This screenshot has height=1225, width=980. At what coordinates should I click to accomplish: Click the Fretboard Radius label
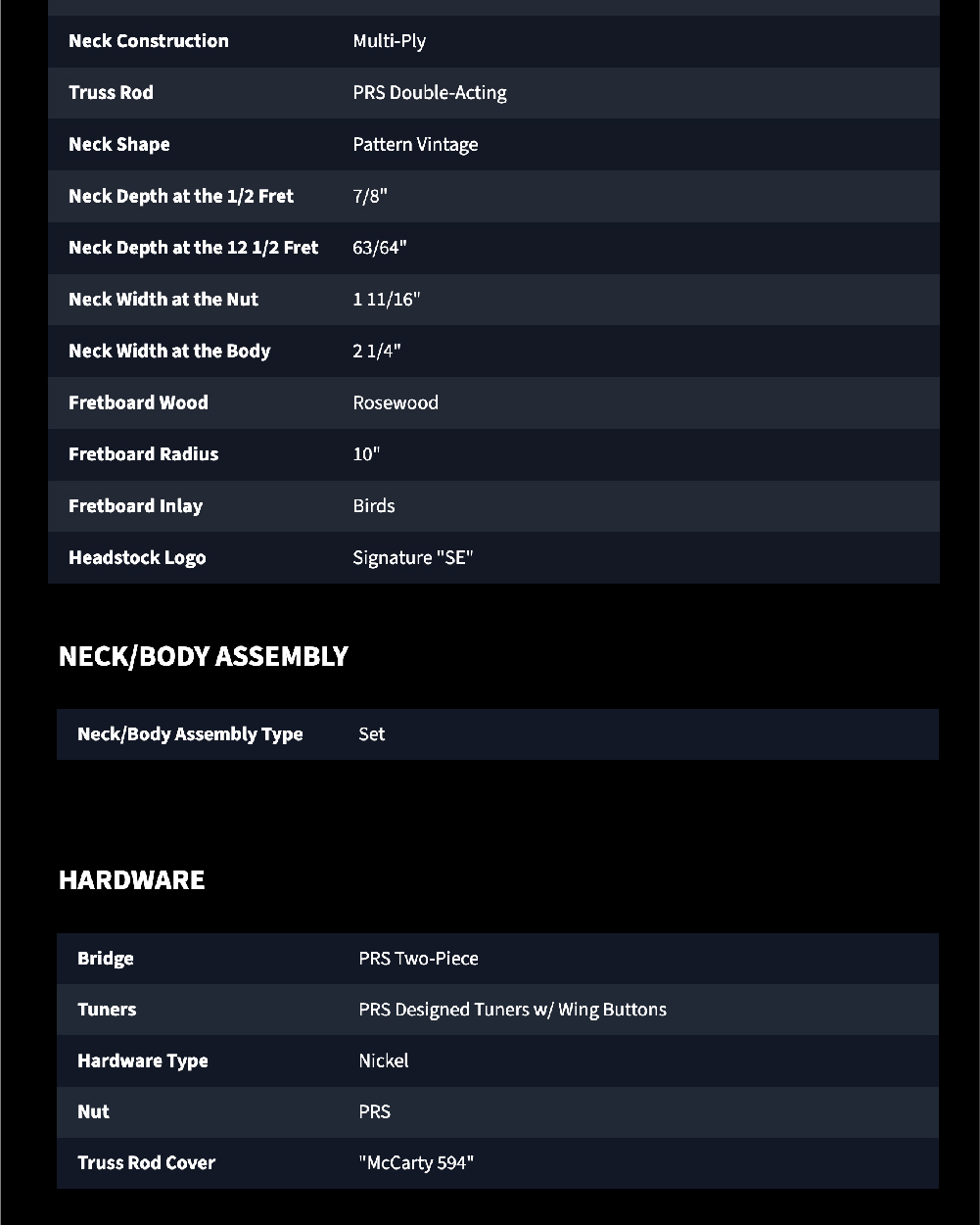click(143, 454)
